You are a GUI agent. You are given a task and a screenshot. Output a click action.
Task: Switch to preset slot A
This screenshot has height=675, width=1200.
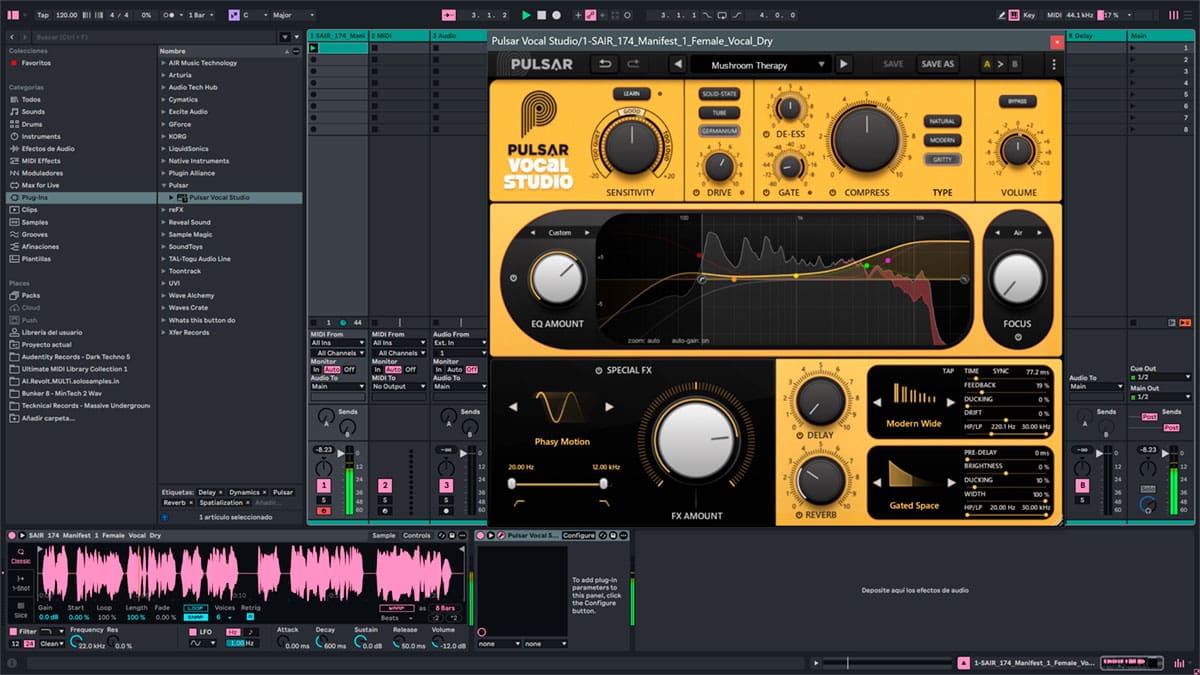coord(987,64)
